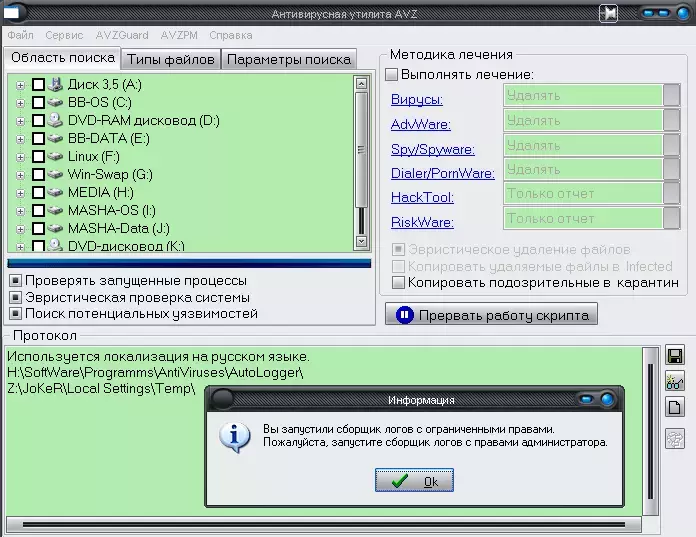Click the AVZ window system icon in the title bar
The image size is (696, 537).
coord(11,13)
